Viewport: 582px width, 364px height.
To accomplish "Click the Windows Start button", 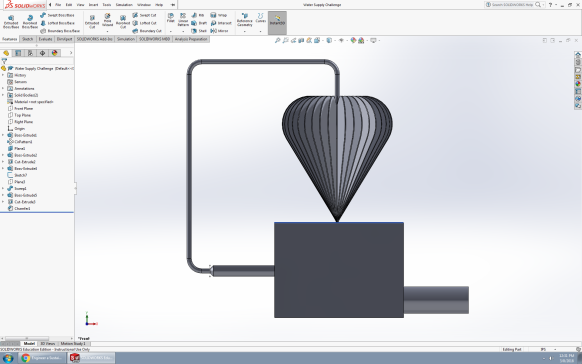I will pos(8,358).
